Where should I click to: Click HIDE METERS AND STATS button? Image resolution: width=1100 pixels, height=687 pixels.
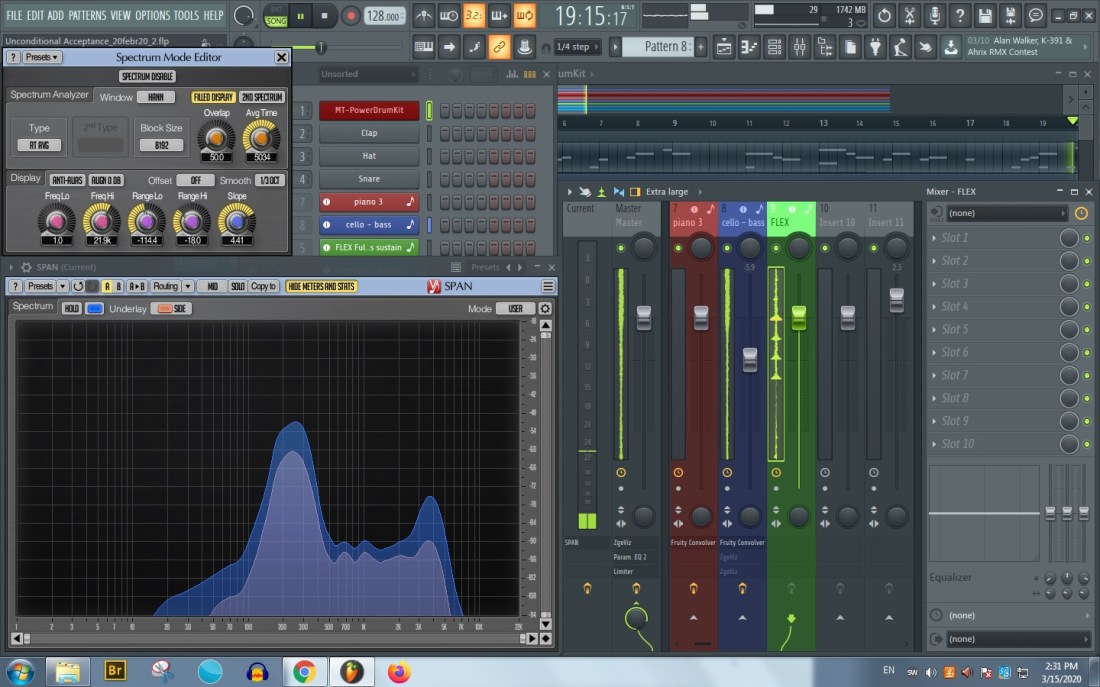322,286
